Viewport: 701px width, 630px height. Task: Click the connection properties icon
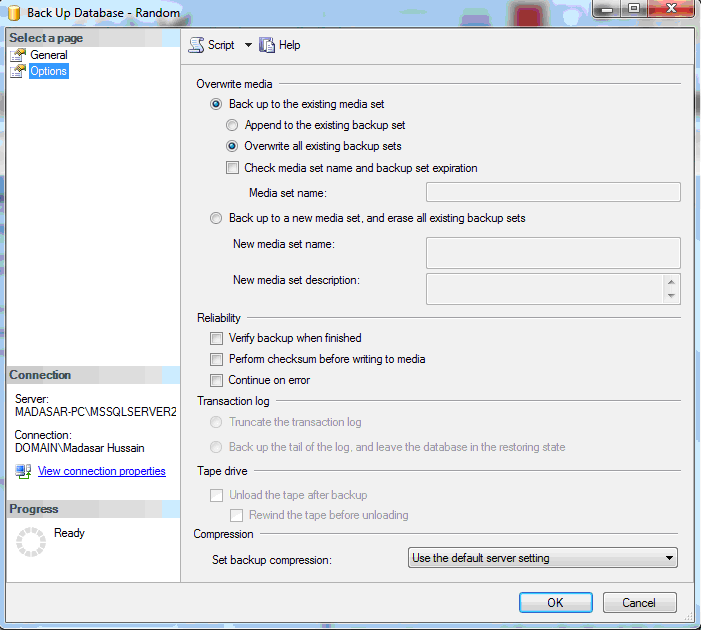(x=23, y=471)
